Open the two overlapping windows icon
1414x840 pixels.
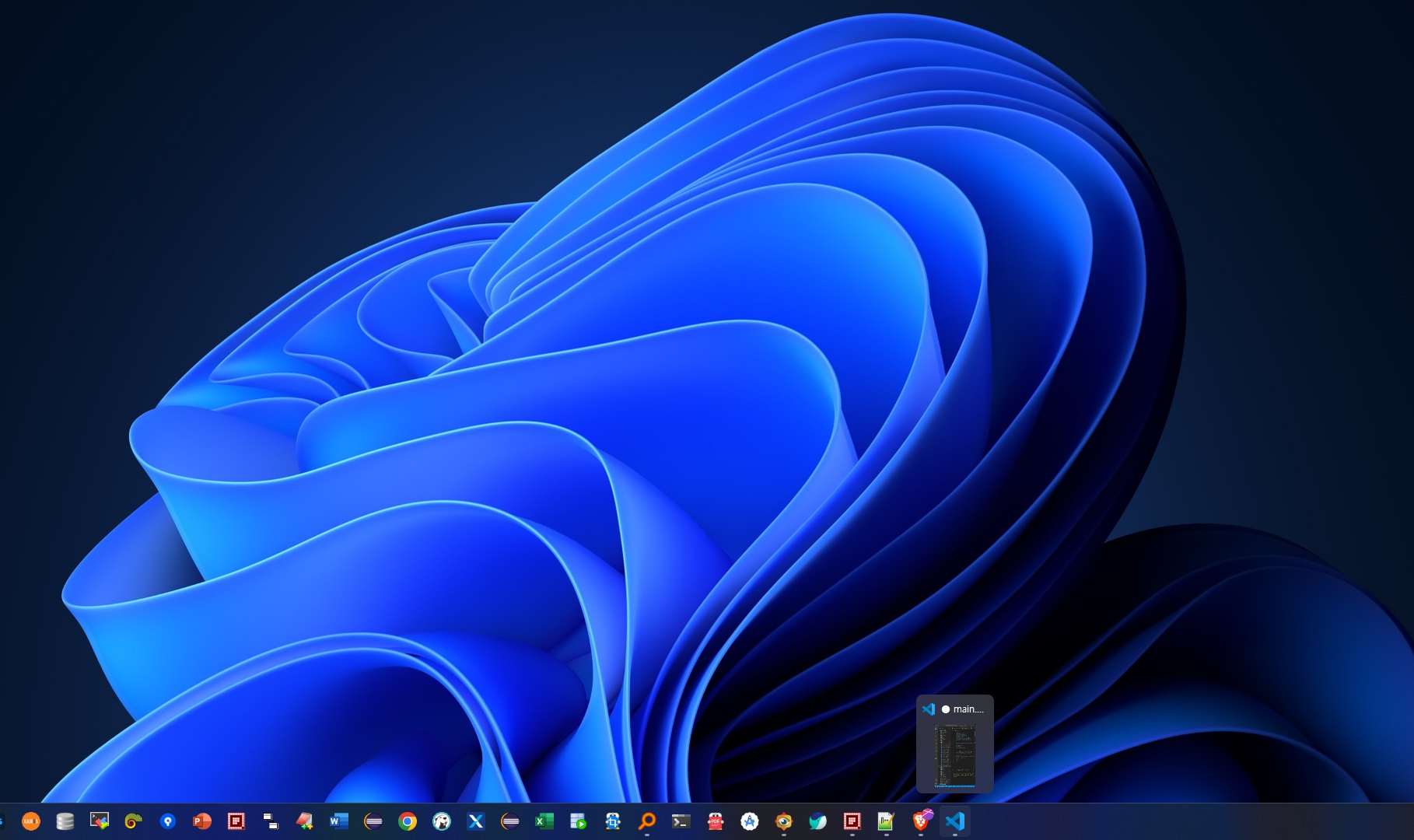271,821
